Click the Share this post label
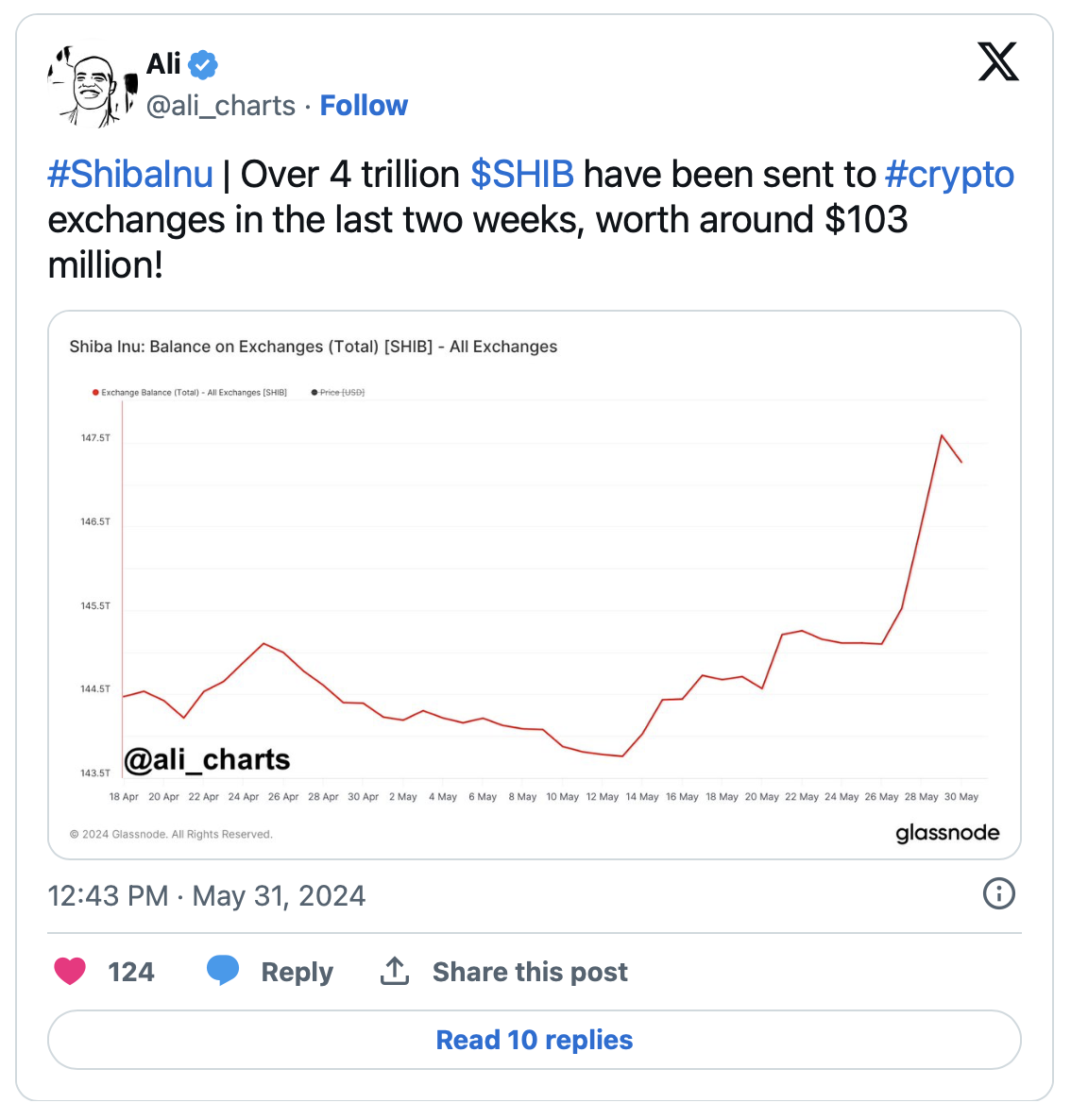 point(530,972)
